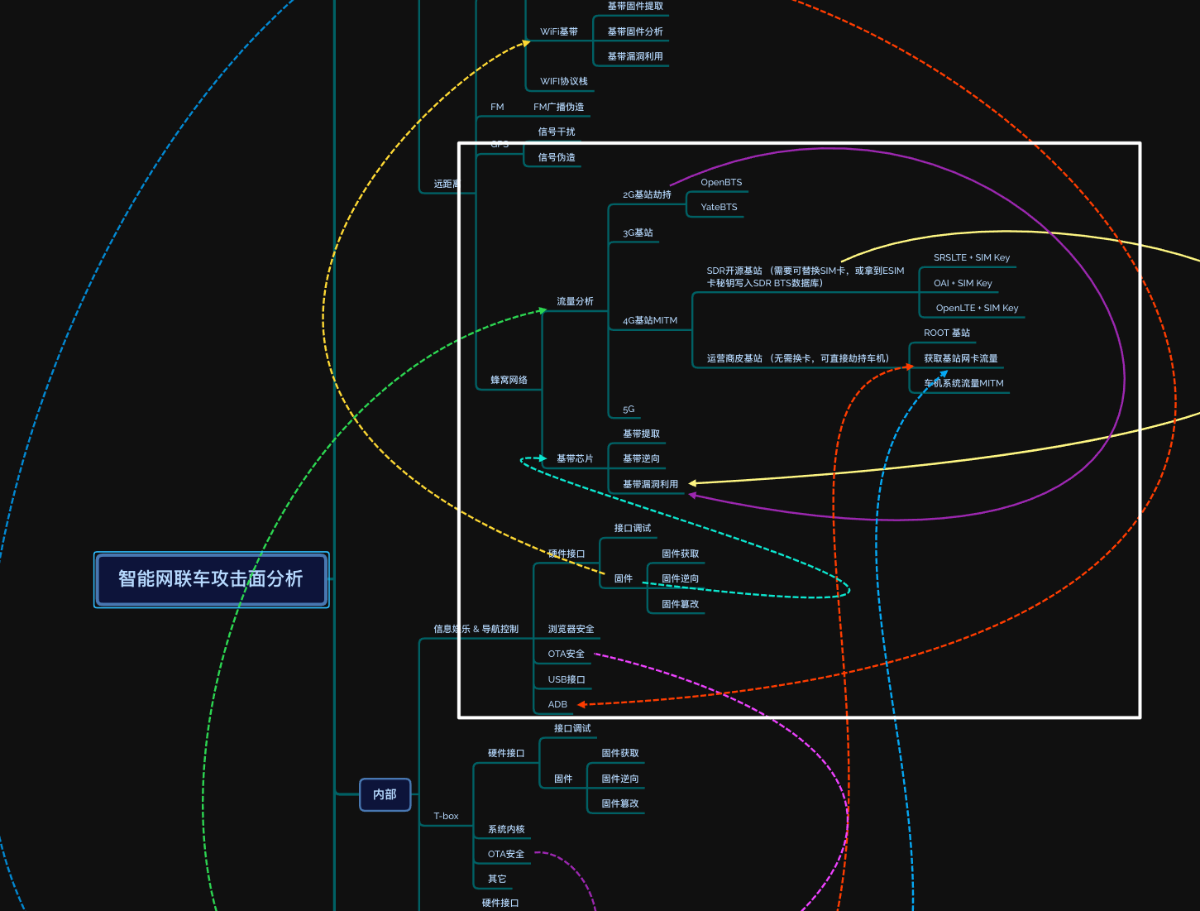This screenshot has height=911, width=1200.
Task: Click the YateBTS leaf node
Action: 719,207
